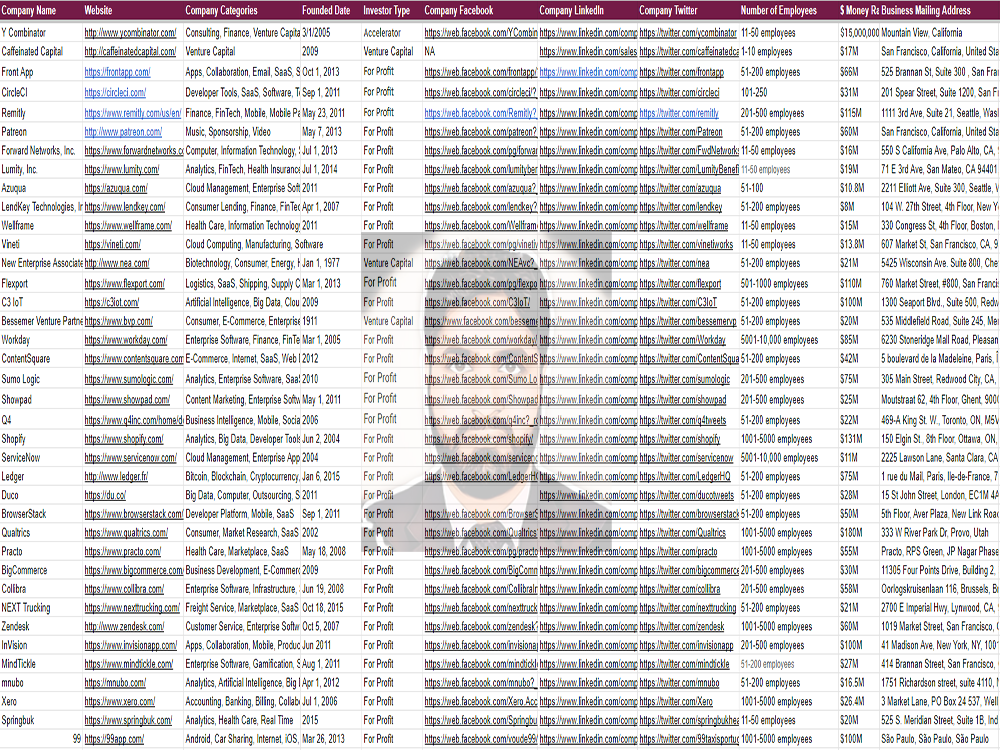Select the Company LinkedIn column header

571,11
